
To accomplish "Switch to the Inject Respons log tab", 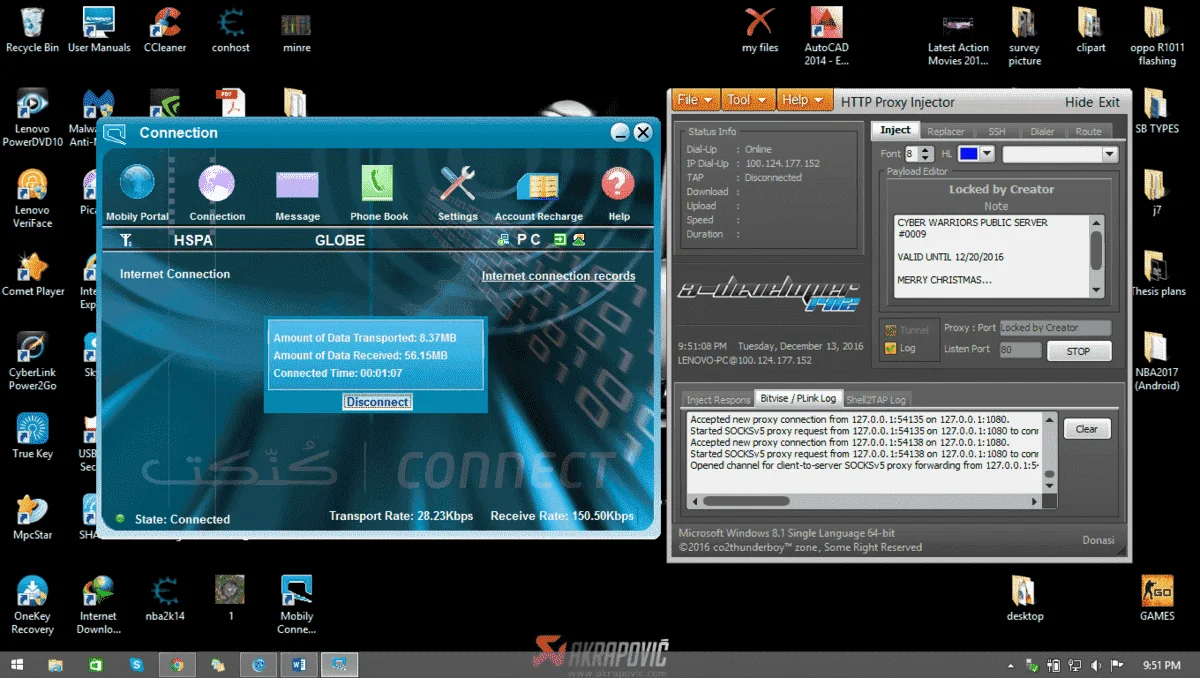I will pyautogui.click(x=718, y=399).
